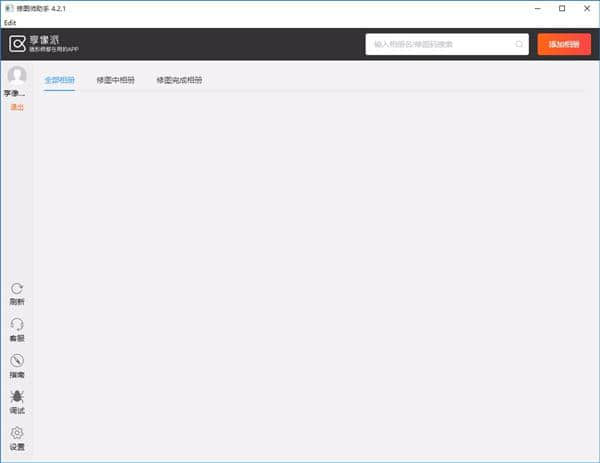
Task: Open customer service (客服) headset icon
Action: tap(17, 324)
